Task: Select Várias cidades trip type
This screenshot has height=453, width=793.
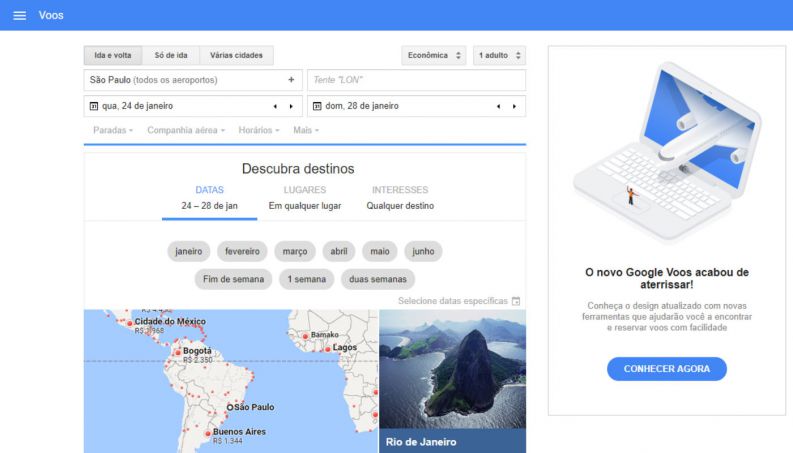Action: [236, 56]
